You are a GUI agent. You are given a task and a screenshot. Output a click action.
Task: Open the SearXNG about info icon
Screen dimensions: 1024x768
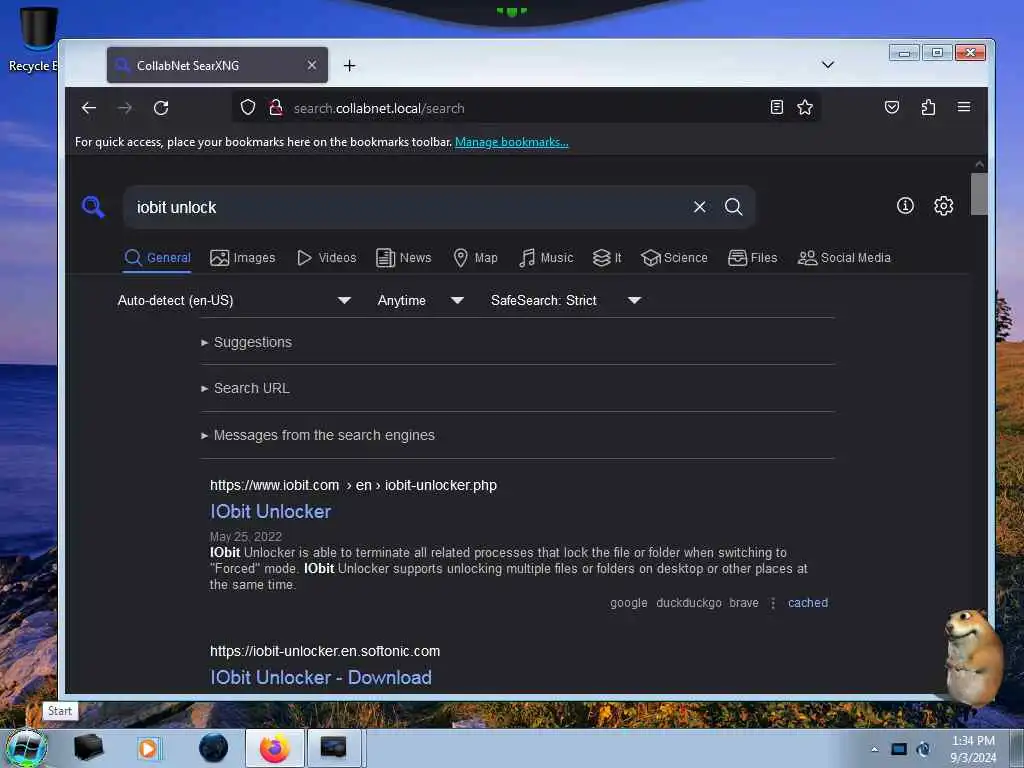(905, 206)
